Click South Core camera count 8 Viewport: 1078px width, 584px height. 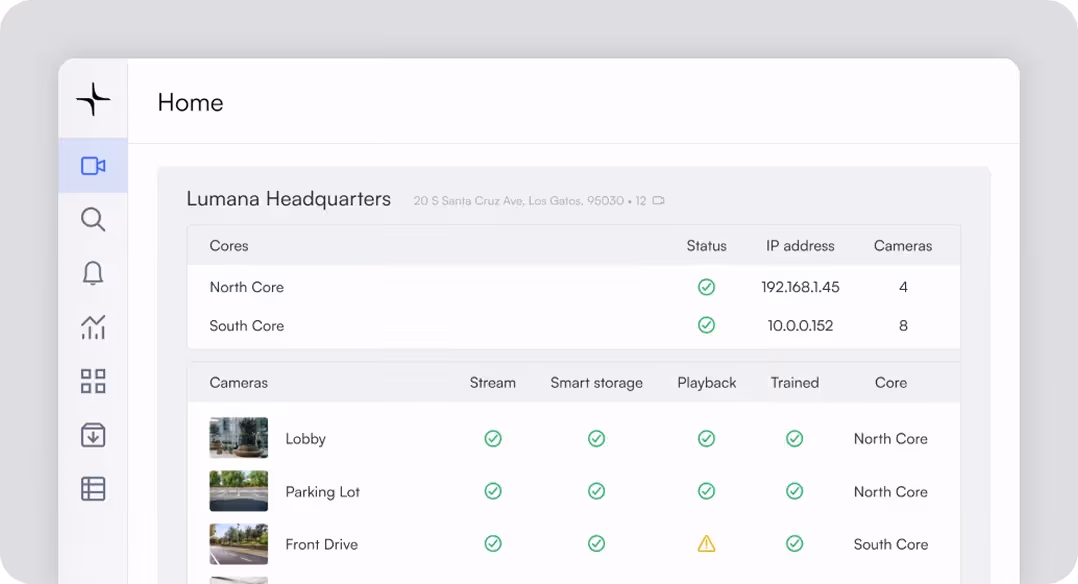tap(903, 326)
